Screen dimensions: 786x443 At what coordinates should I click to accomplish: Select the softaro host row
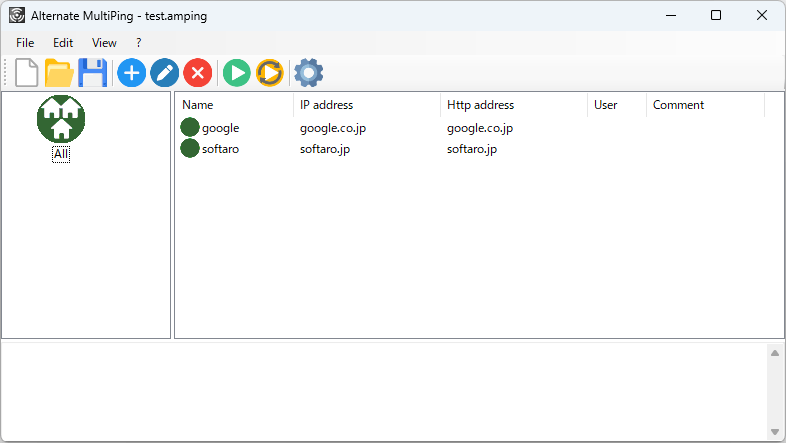point(220,149)
